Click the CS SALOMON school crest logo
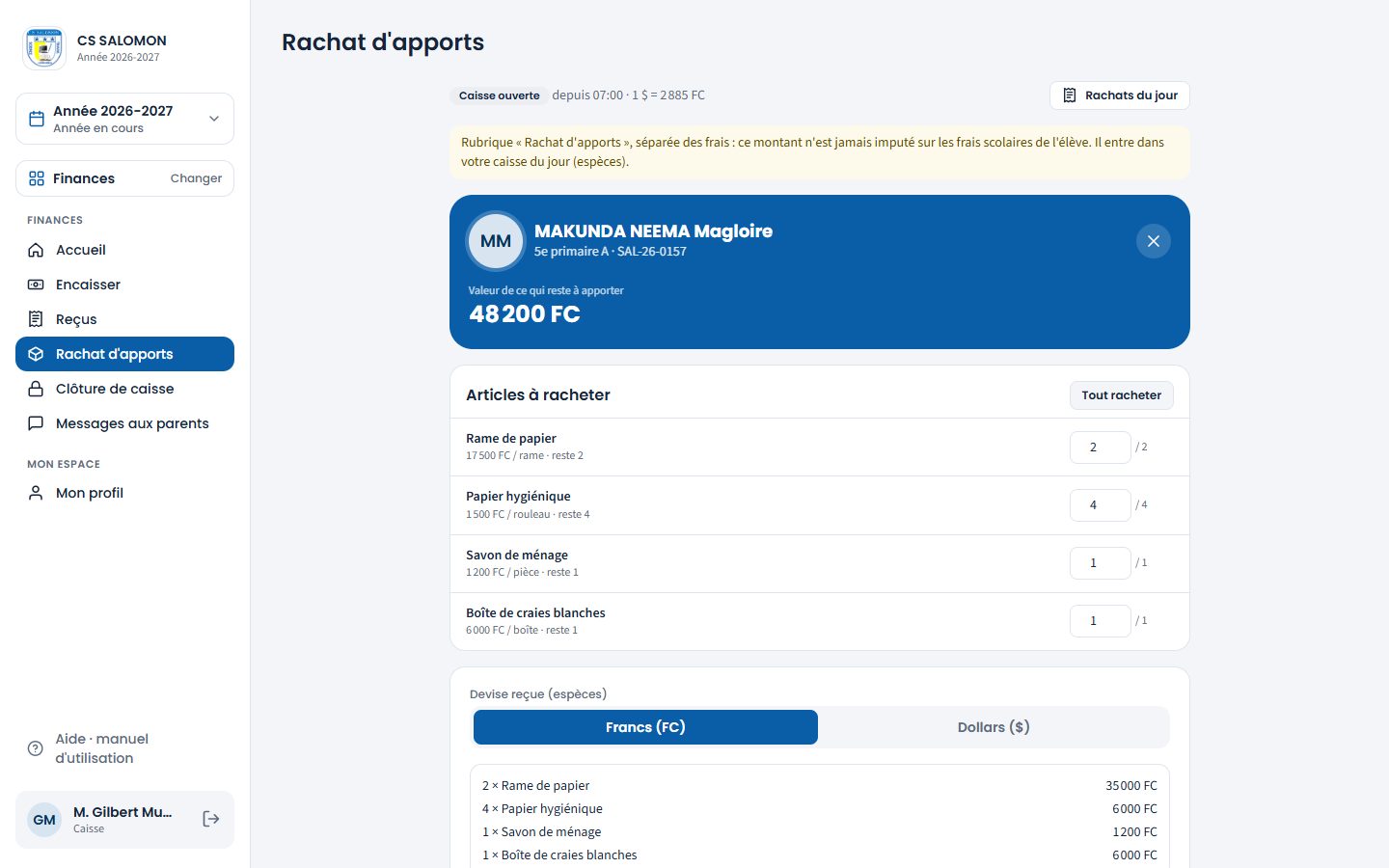The width and height of the screenshot is (1389, 868). [x=44, y=47]
